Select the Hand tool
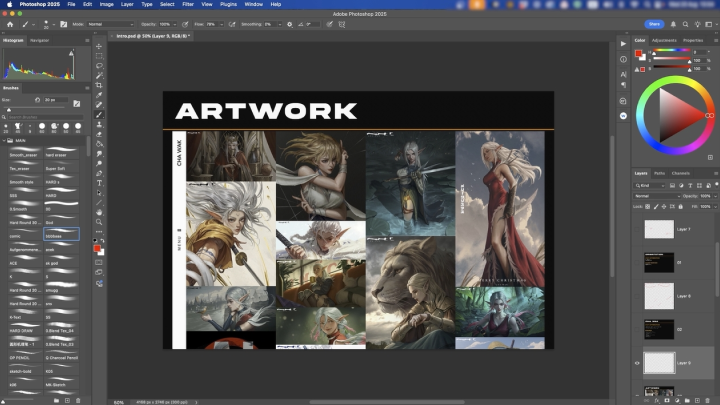Viewport: 720px width, 405px height. coord(99,212)
